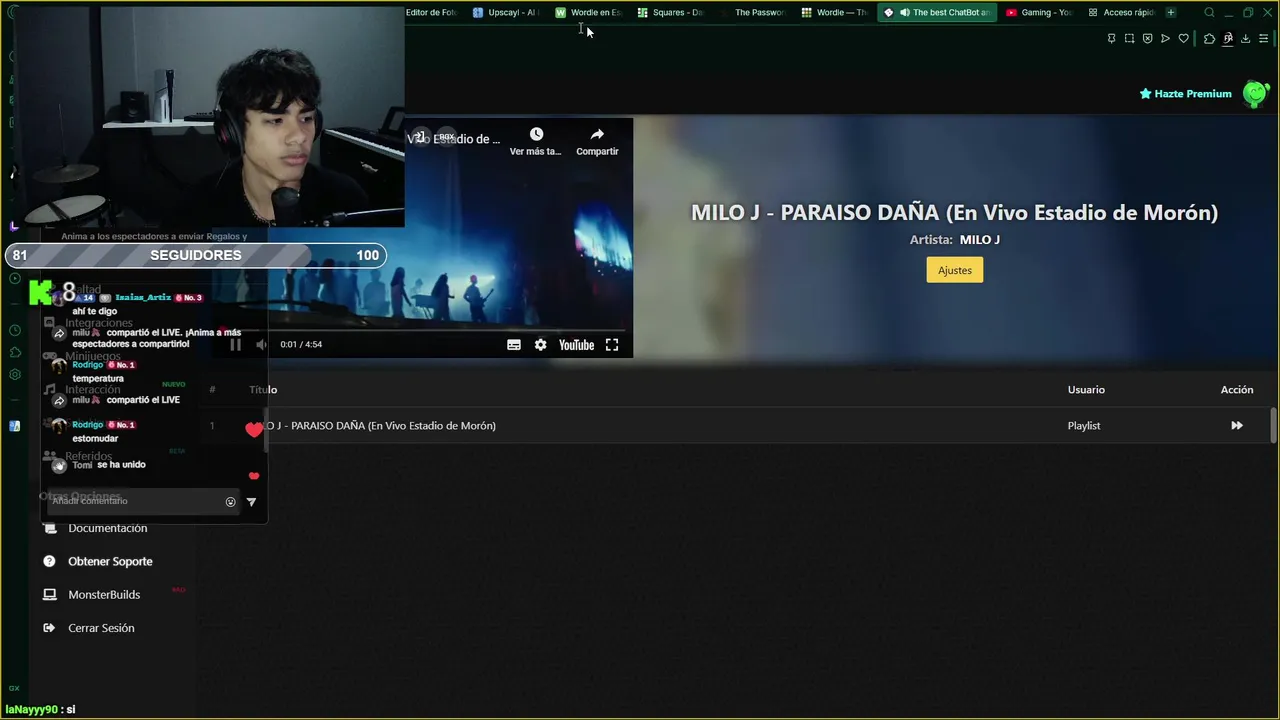Click the Título column header

tap(263, 390)
